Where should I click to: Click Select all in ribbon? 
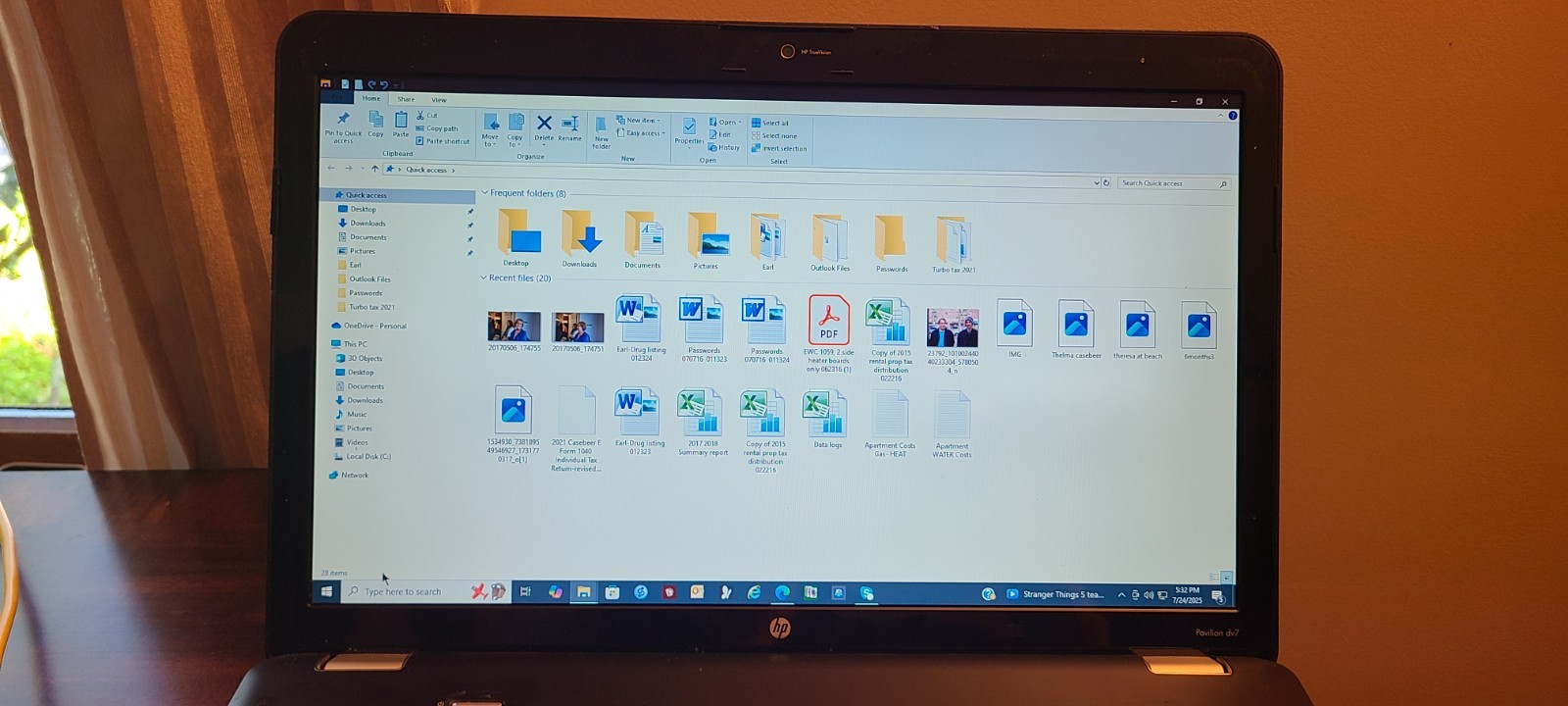point(770,124)
